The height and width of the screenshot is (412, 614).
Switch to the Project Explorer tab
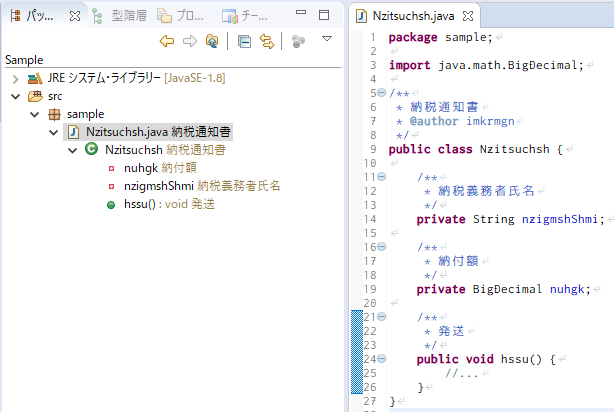pyautogui.click(x=180, y=16)
